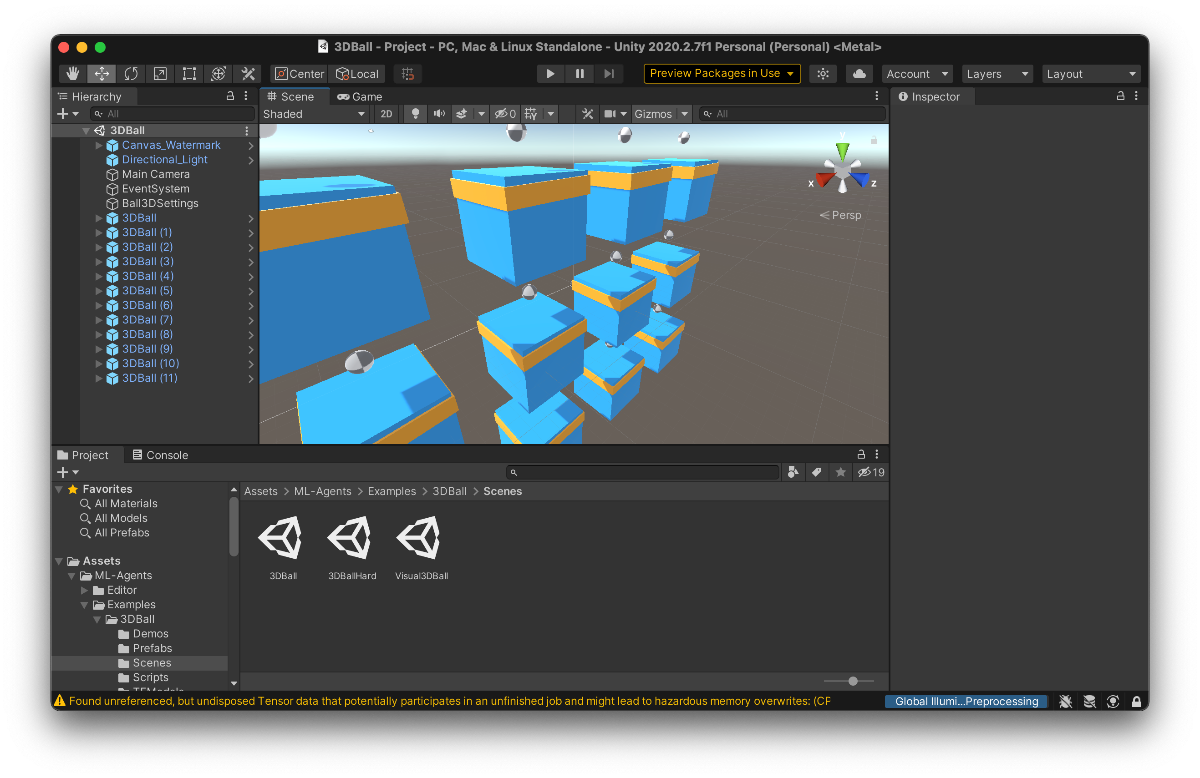Open the Layout dropdown

click(1091, 74)
